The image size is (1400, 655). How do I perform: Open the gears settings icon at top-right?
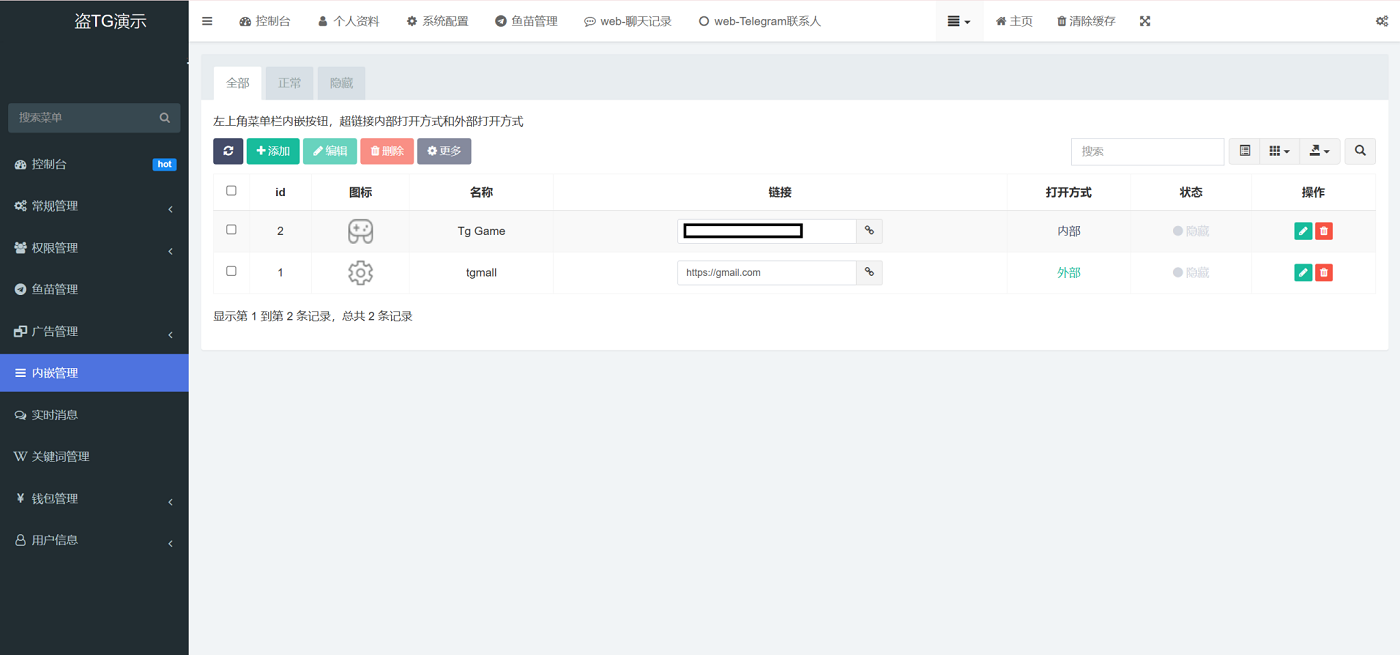[1381, 21]
